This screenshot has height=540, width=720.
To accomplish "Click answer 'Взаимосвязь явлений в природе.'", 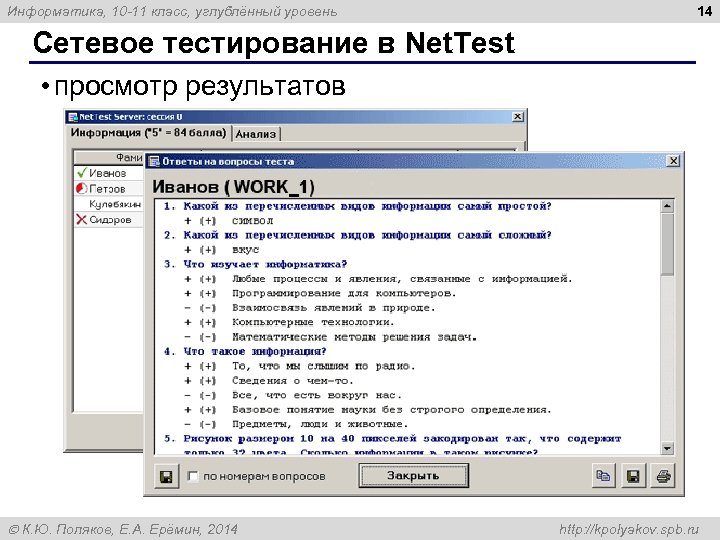I will [333, 308].
